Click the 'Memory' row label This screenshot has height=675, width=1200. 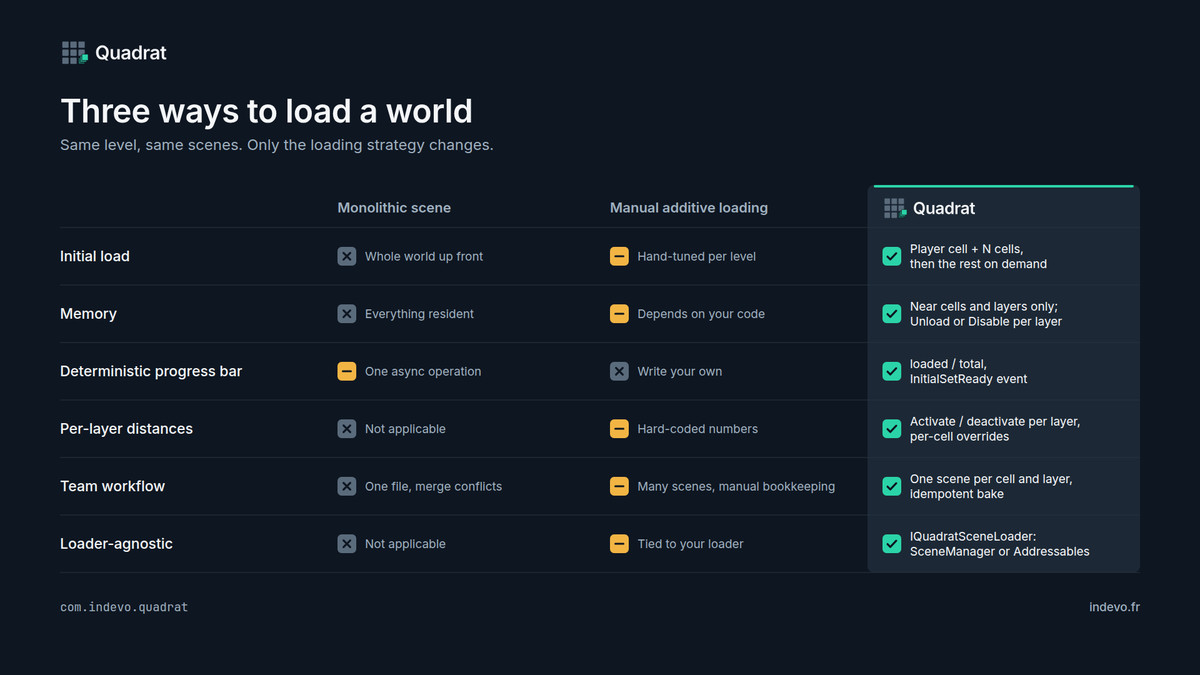click(88, 314)
